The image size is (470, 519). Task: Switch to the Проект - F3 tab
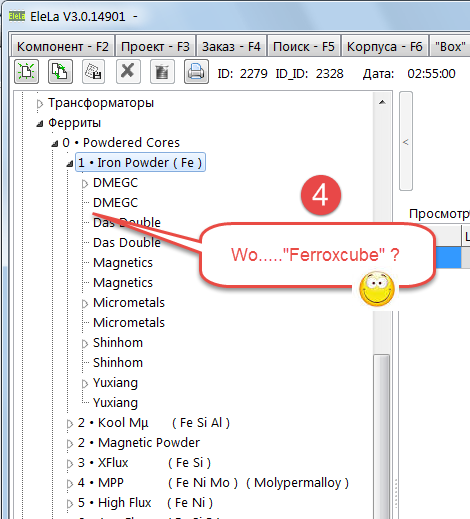tap(155, 46)
